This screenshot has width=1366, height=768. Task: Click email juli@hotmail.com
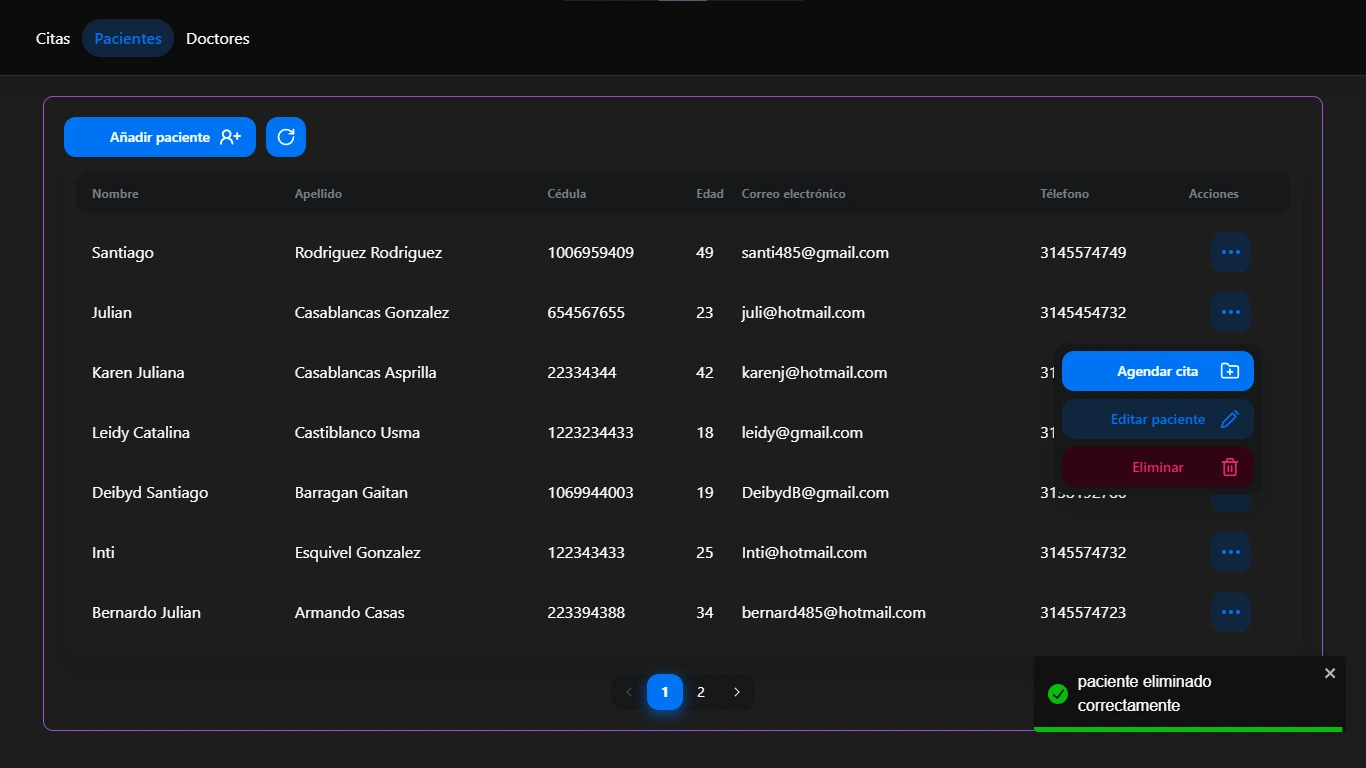803,312
